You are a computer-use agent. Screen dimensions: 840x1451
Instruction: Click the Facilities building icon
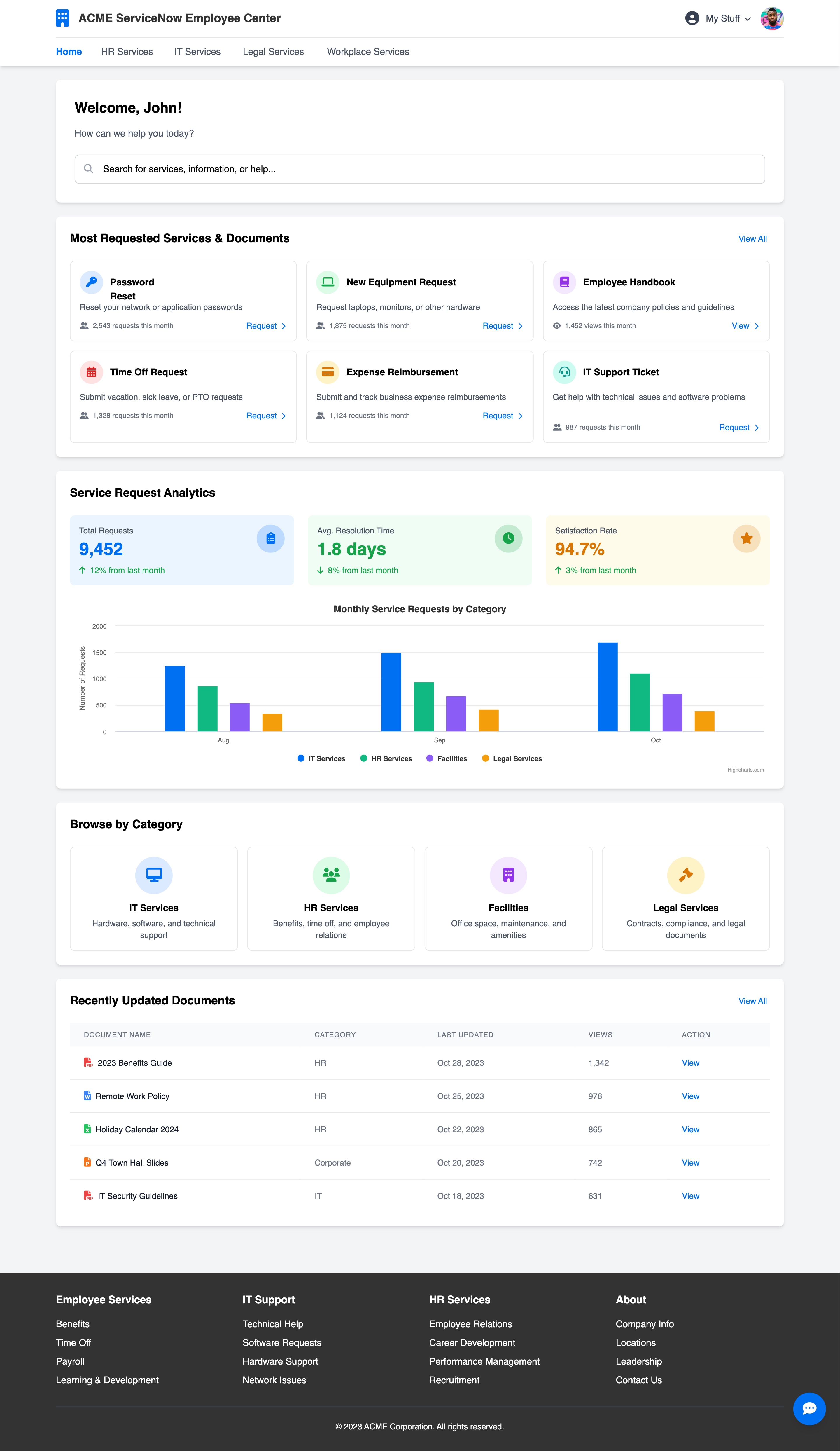coord(508,875)
